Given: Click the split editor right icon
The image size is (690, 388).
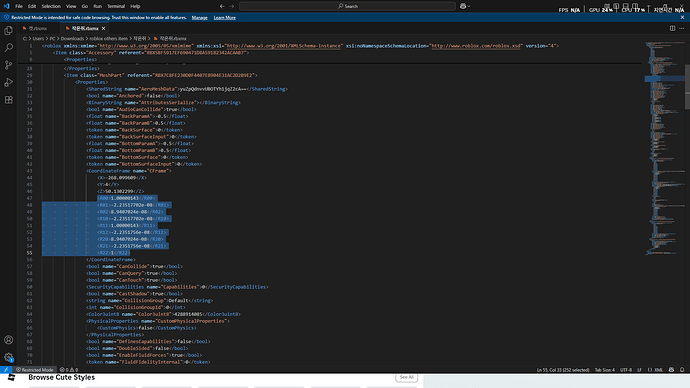Looking at the screenshot, I should (672, 28).
